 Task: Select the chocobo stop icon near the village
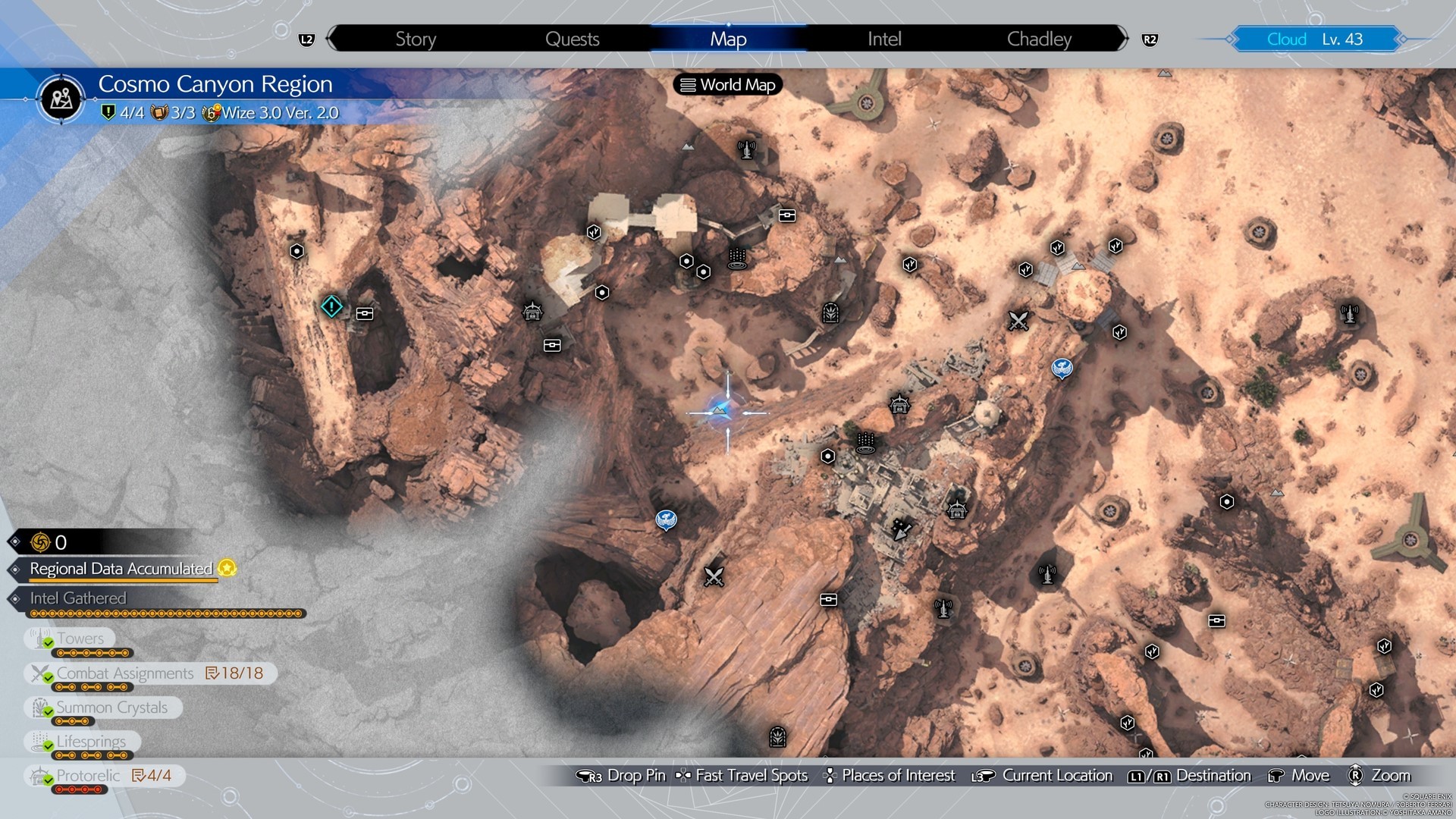(1062, 369)
